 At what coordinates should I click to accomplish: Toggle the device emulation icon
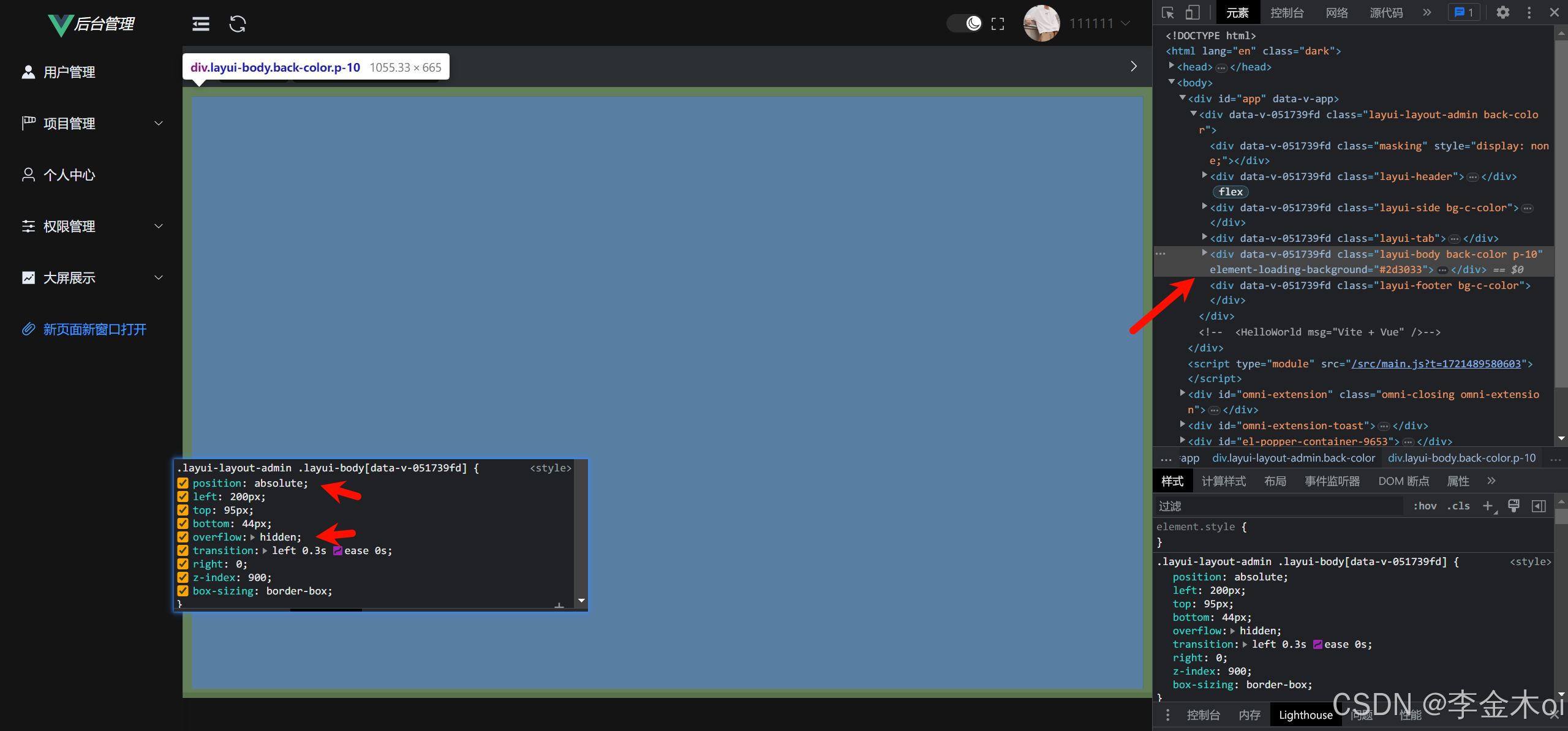[x=1193, y=12]
